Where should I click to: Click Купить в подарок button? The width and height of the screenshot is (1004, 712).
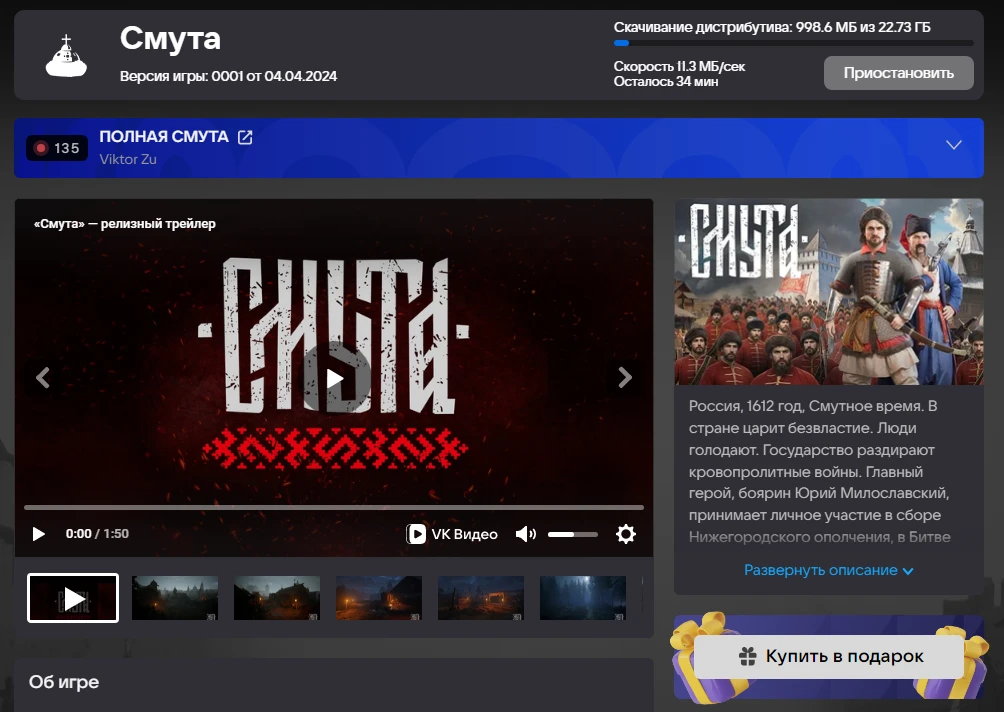(x=829, y=656)
